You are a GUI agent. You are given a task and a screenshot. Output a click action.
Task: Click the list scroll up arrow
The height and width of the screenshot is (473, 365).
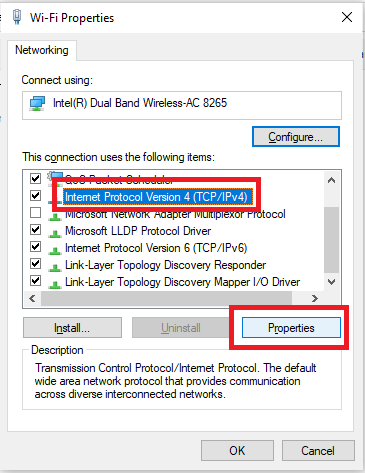click(331, 180)
